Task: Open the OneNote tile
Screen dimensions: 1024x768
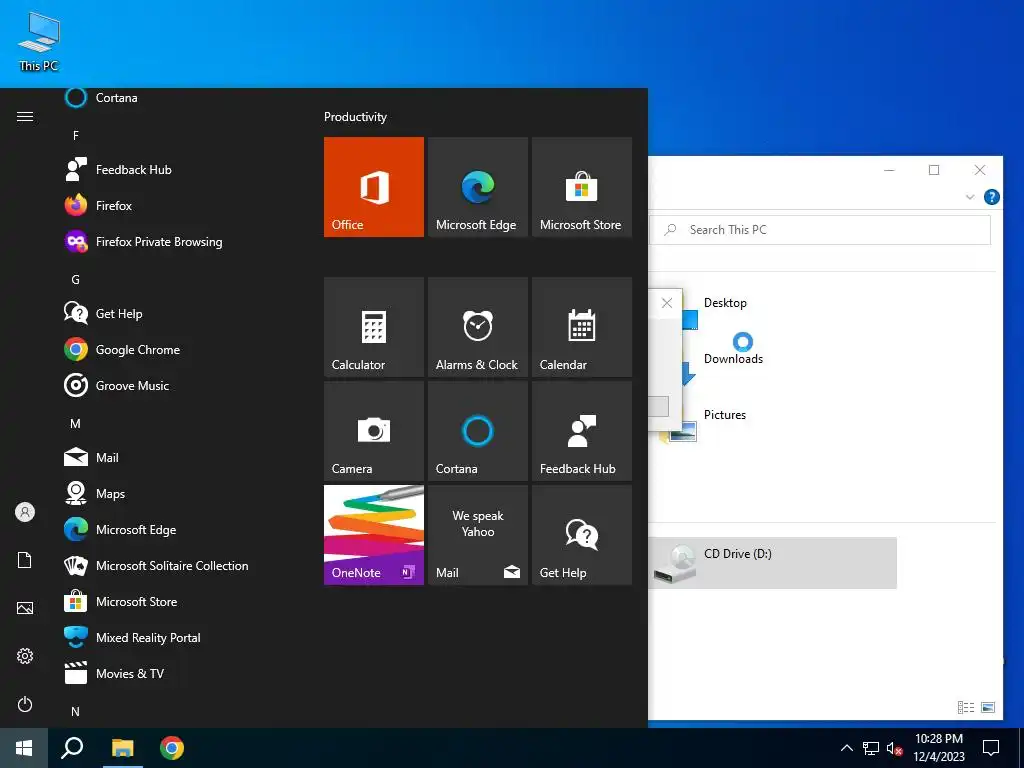Action: coord(374,535)
